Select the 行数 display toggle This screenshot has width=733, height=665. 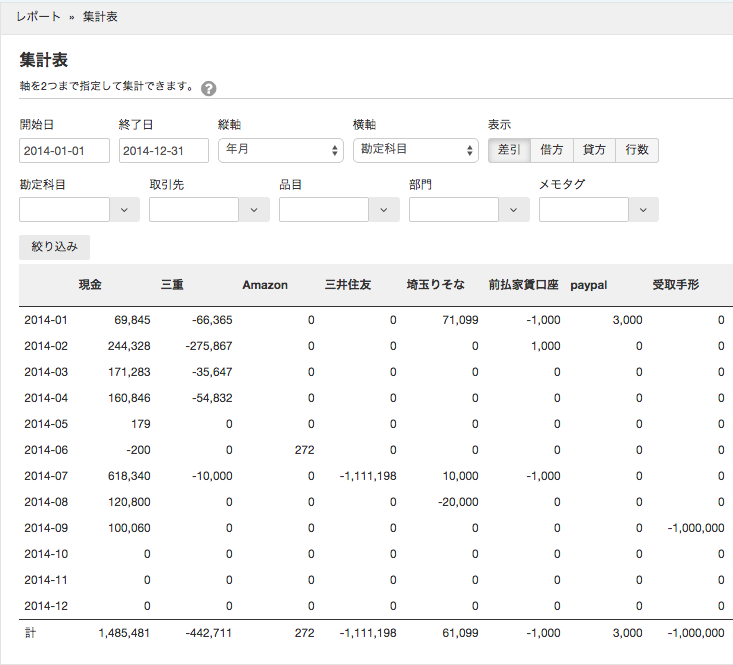click(x=637, y=150)
